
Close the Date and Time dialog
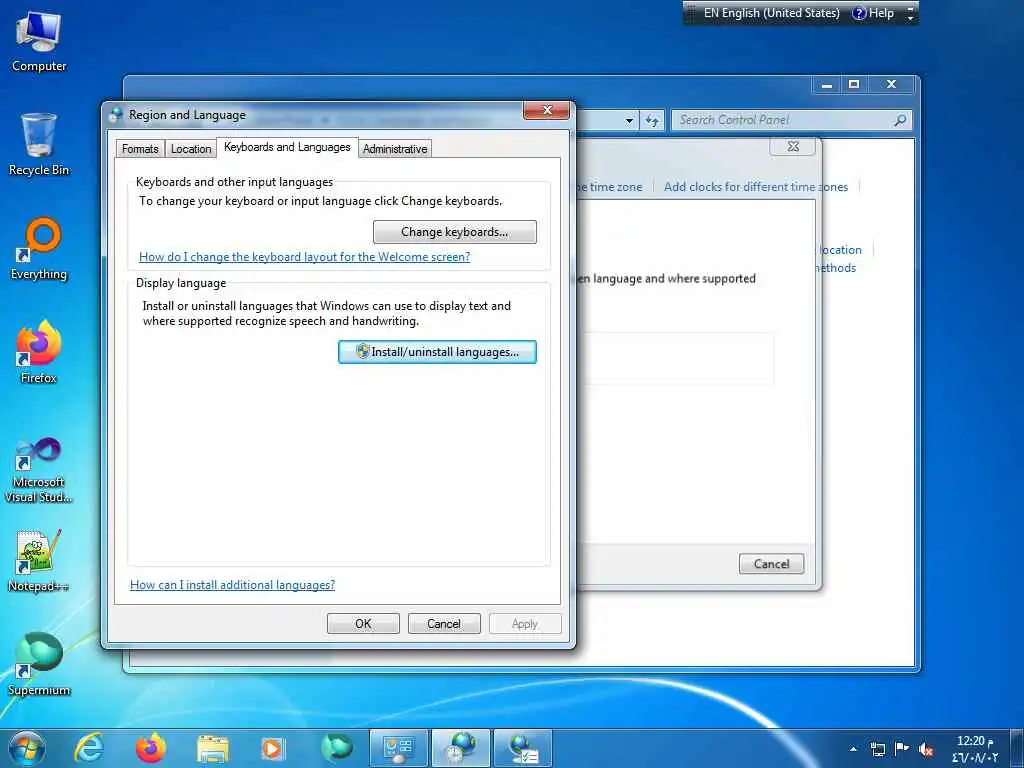(x=793, y=146)
